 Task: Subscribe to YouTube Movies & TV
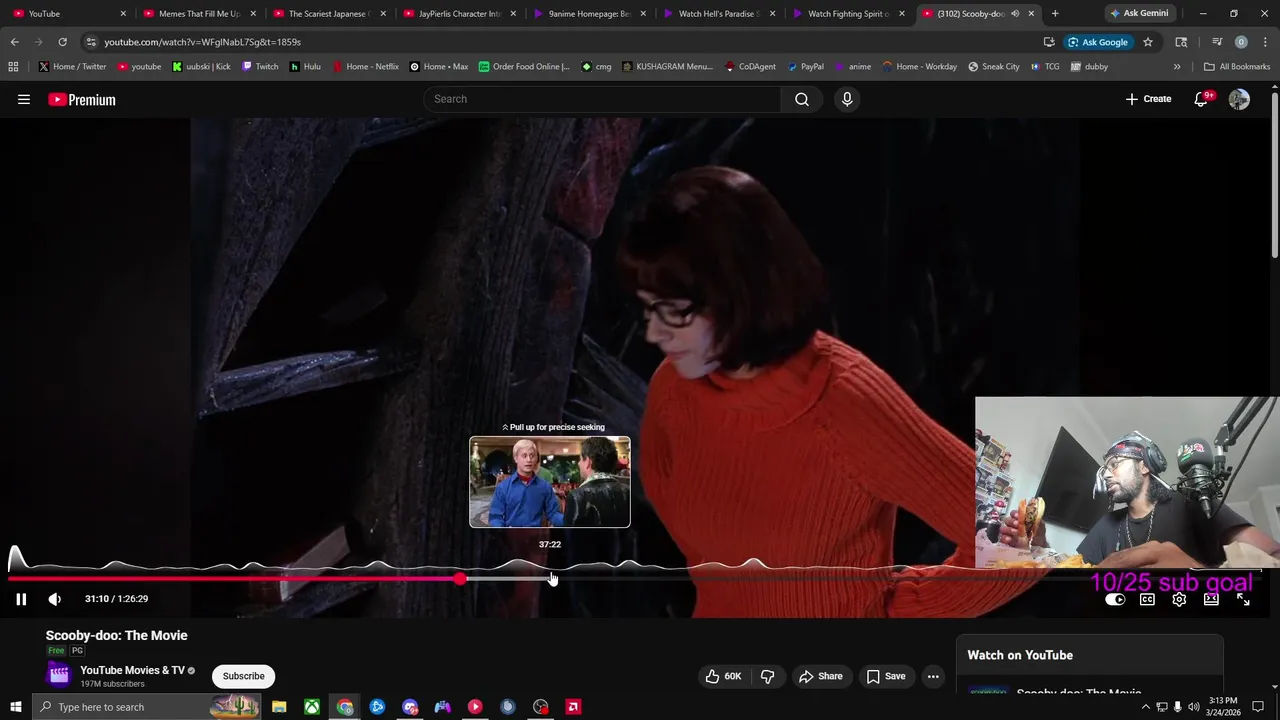(244, 676)
